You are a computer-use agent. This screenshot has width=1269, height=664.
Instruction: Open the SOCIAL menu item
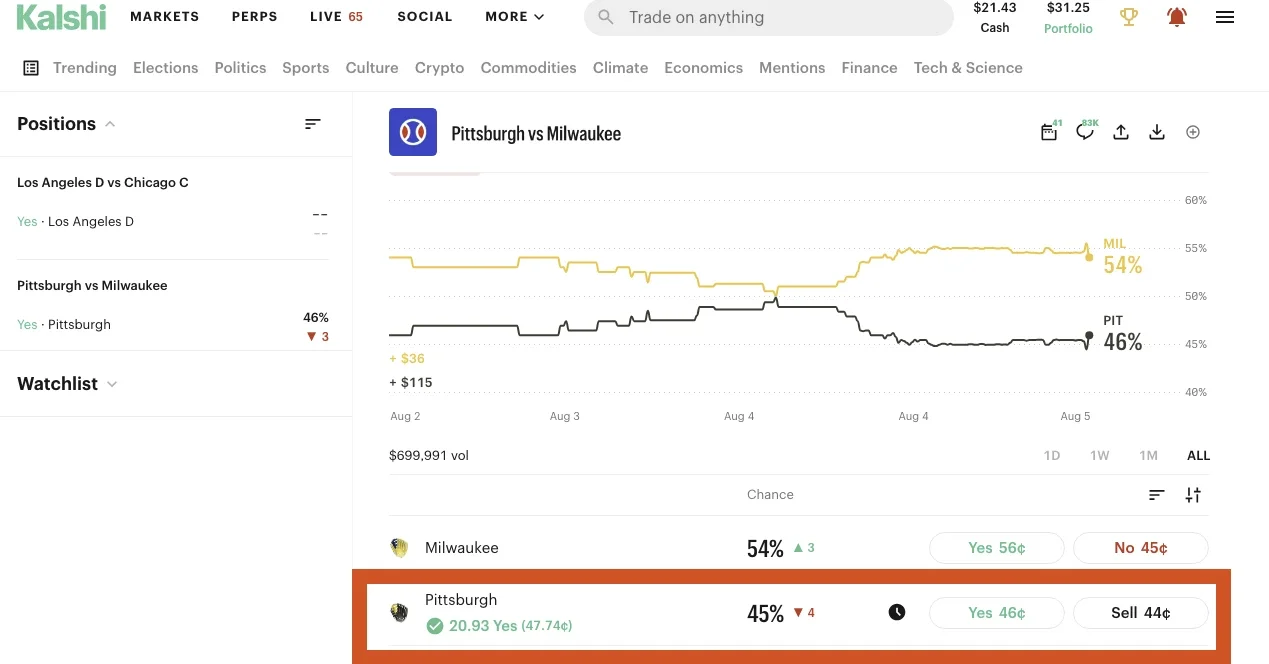pos(425,17)
